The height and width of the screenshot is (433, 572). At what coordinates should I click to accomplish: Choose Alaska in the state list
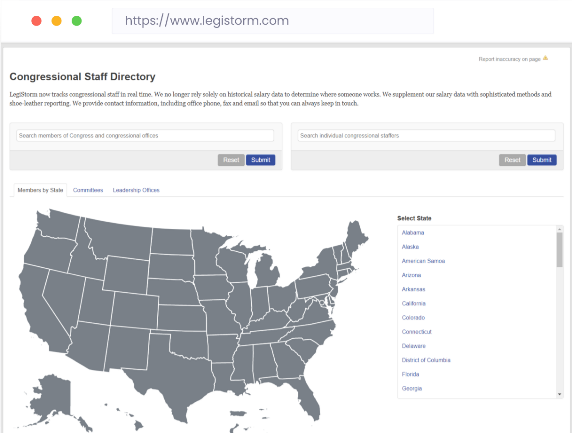410,247
